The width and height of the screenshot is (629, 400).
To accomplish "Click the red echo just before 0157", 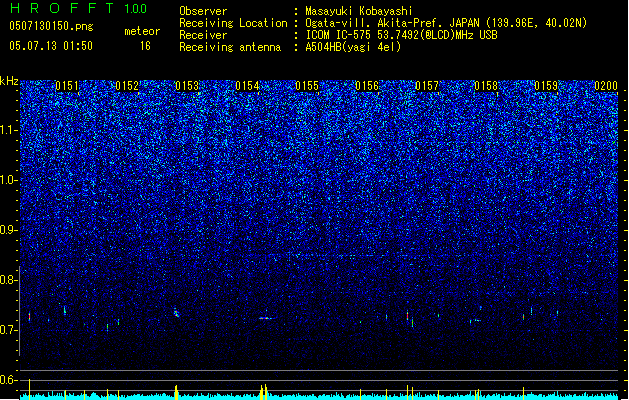I will point(408,315).
